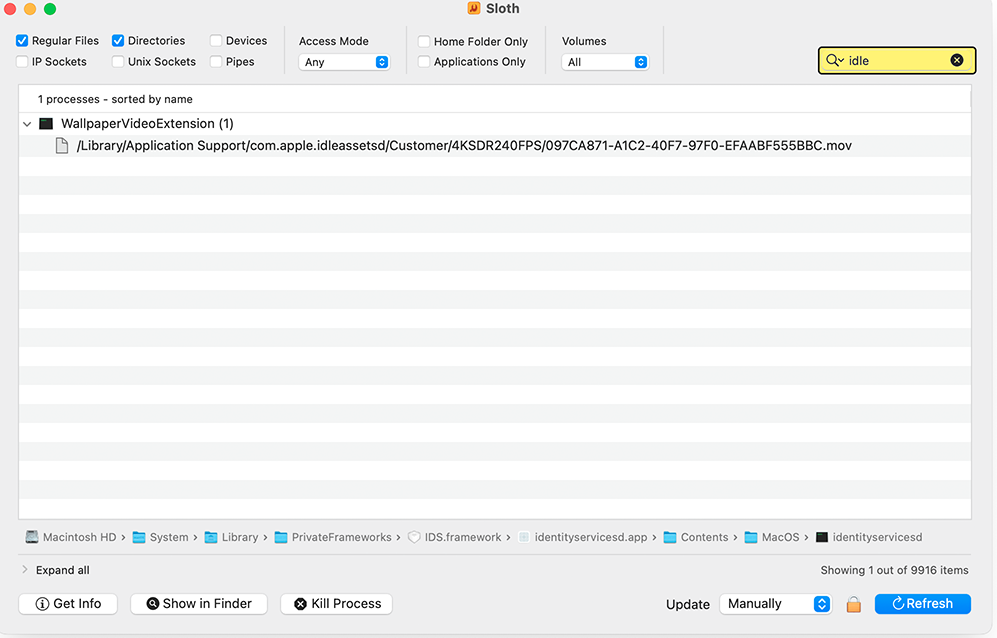Enable the IP Sockets checkbox
Image resolution: width=997 pixels, height=638 pixels.
[x=22, y=62]
